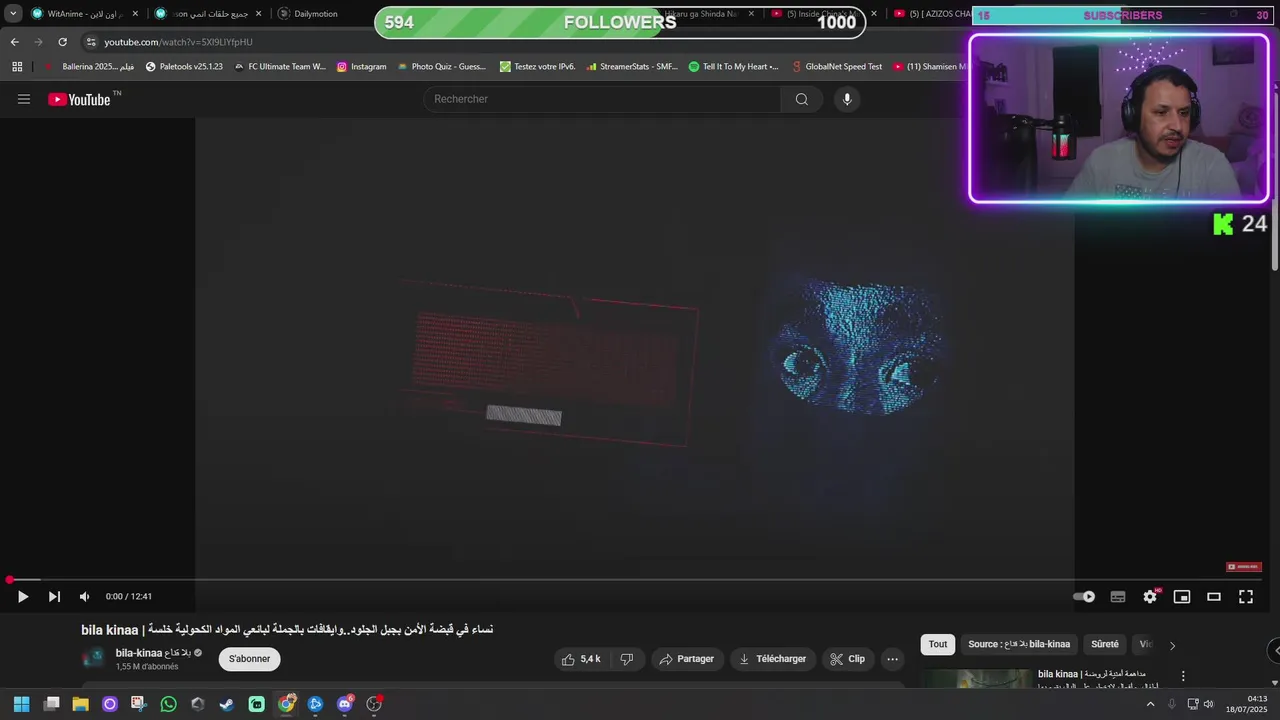
Task: Go back with the browser back arrow
Action: (14, 42)
